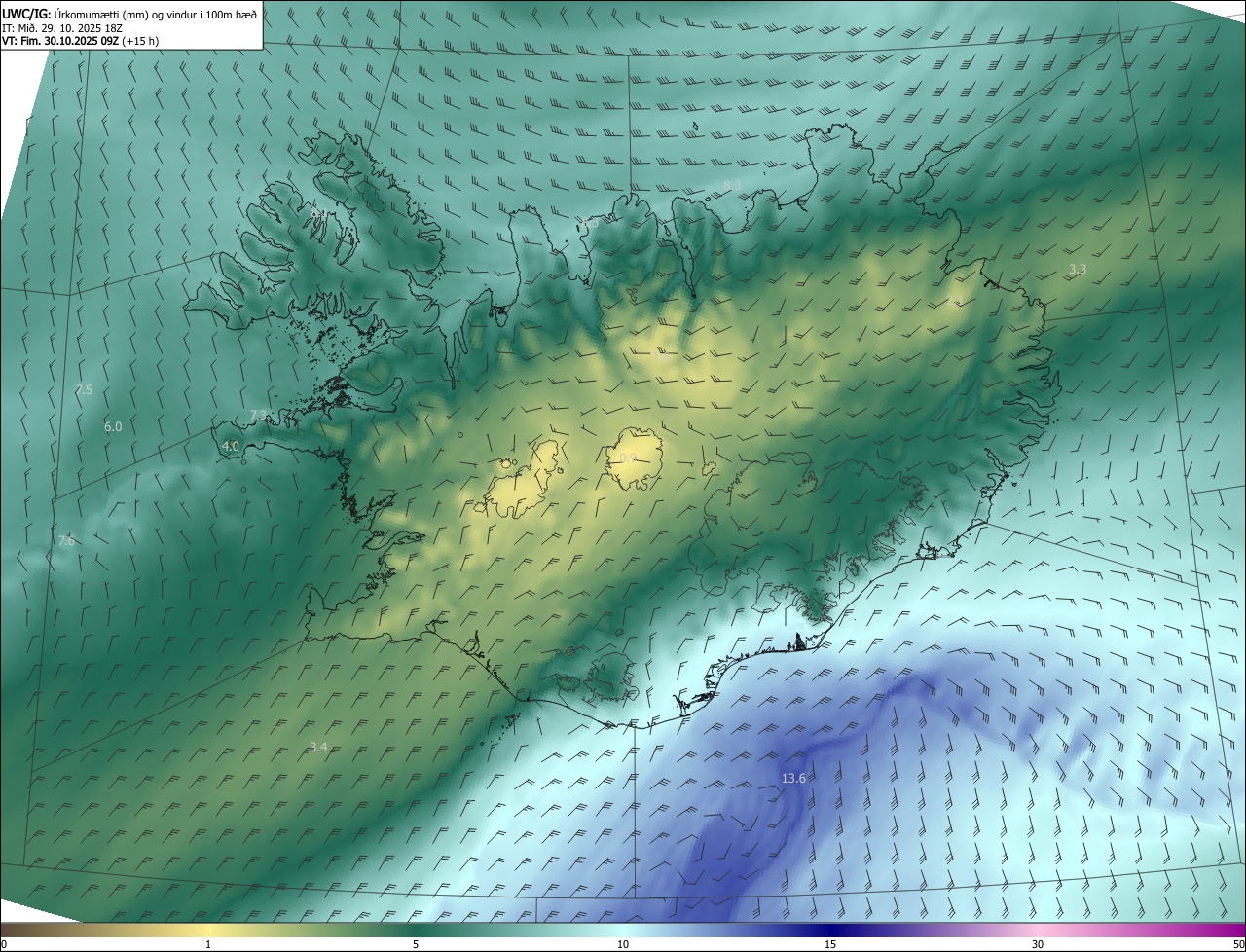Click the 6.0 value label
Image resolution: width=1246 pixels, height=952 pixels.
click(x=113, y=426)
